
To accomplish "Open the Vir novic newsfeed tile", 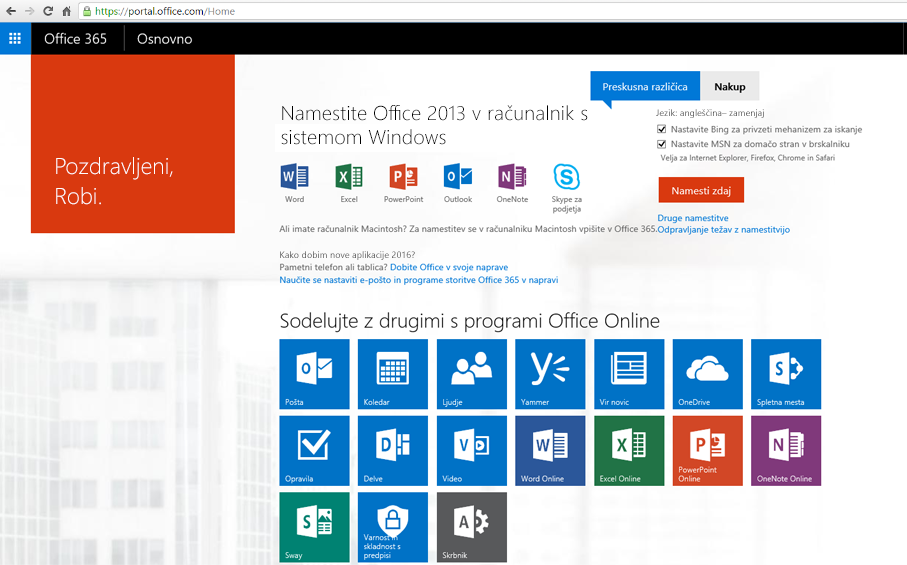I will (x=629, y=374).
